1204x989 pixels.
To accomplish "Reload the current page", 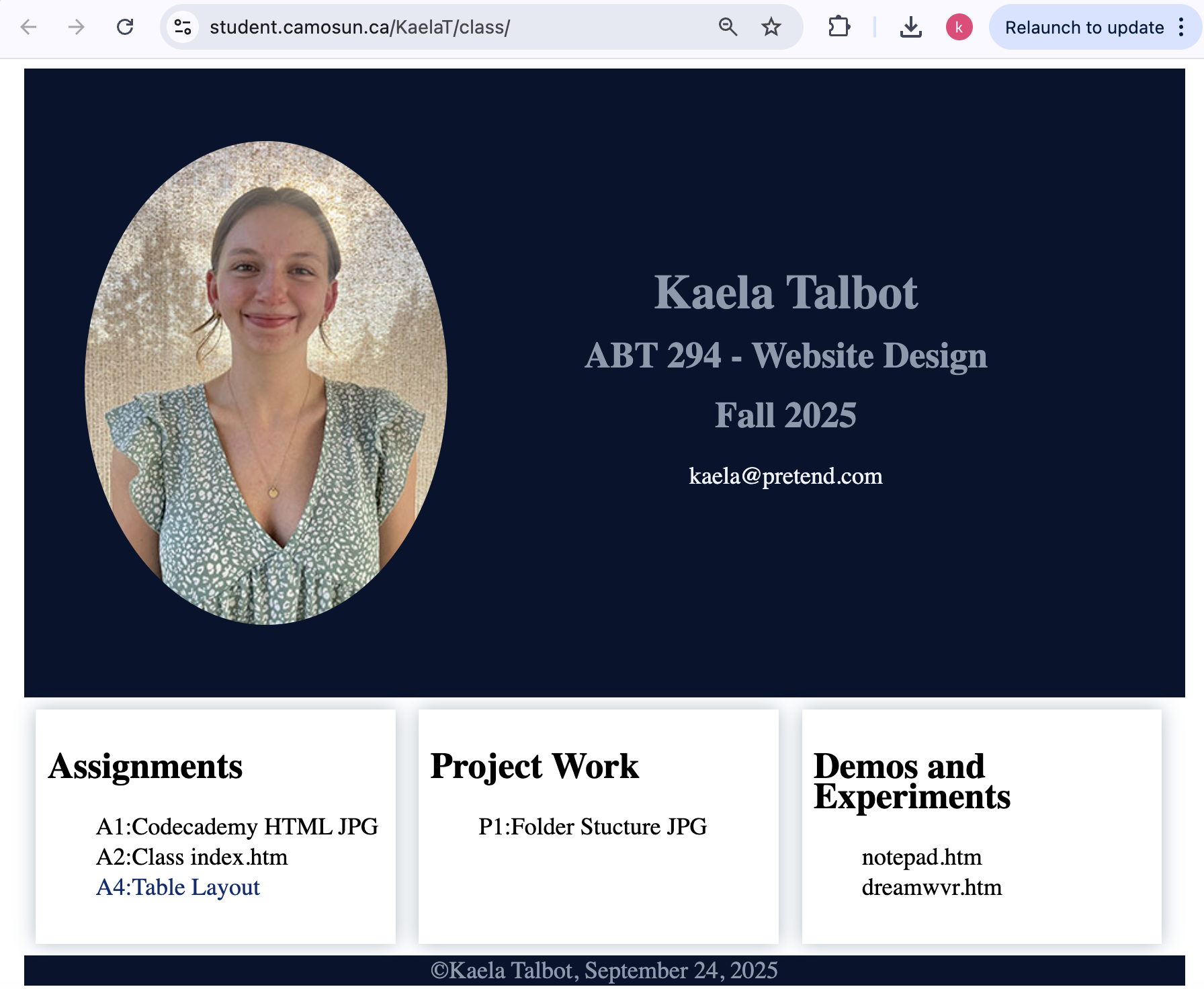I will (125, 27).
